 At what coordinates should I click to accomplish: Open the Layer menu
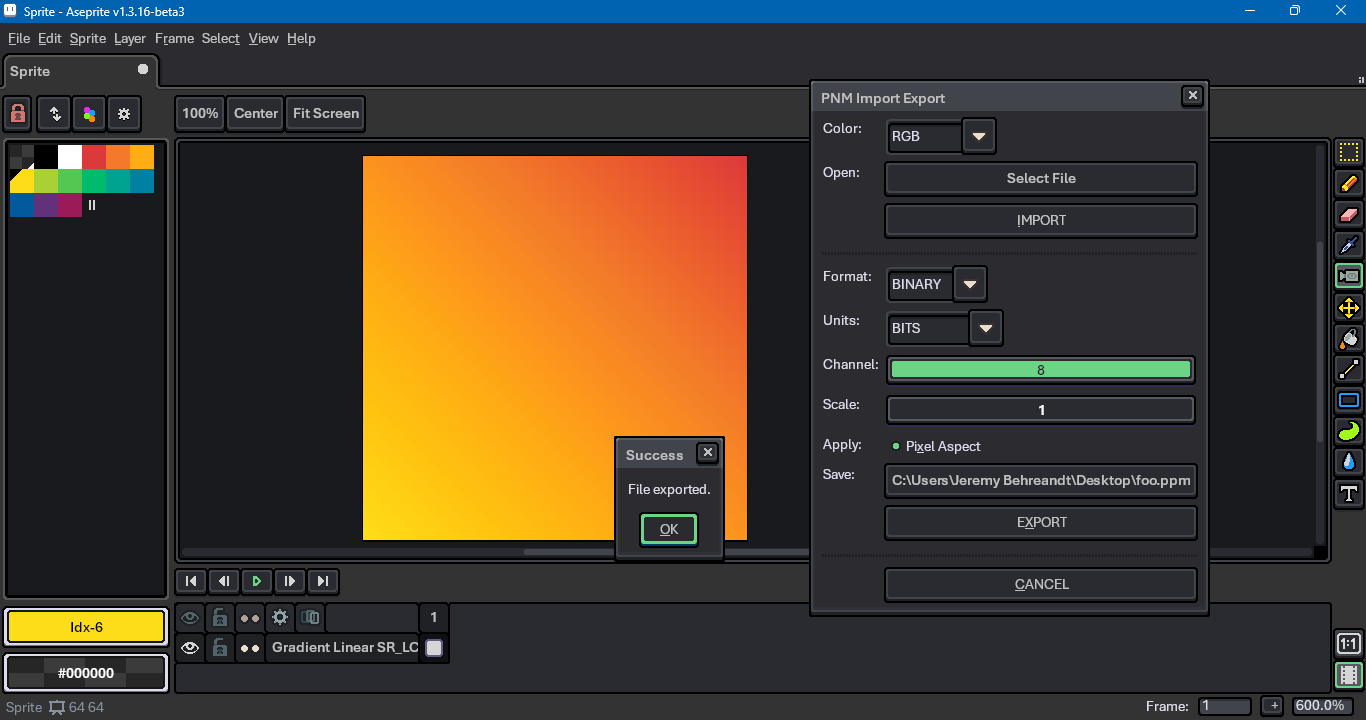click(x=130, y=38)
